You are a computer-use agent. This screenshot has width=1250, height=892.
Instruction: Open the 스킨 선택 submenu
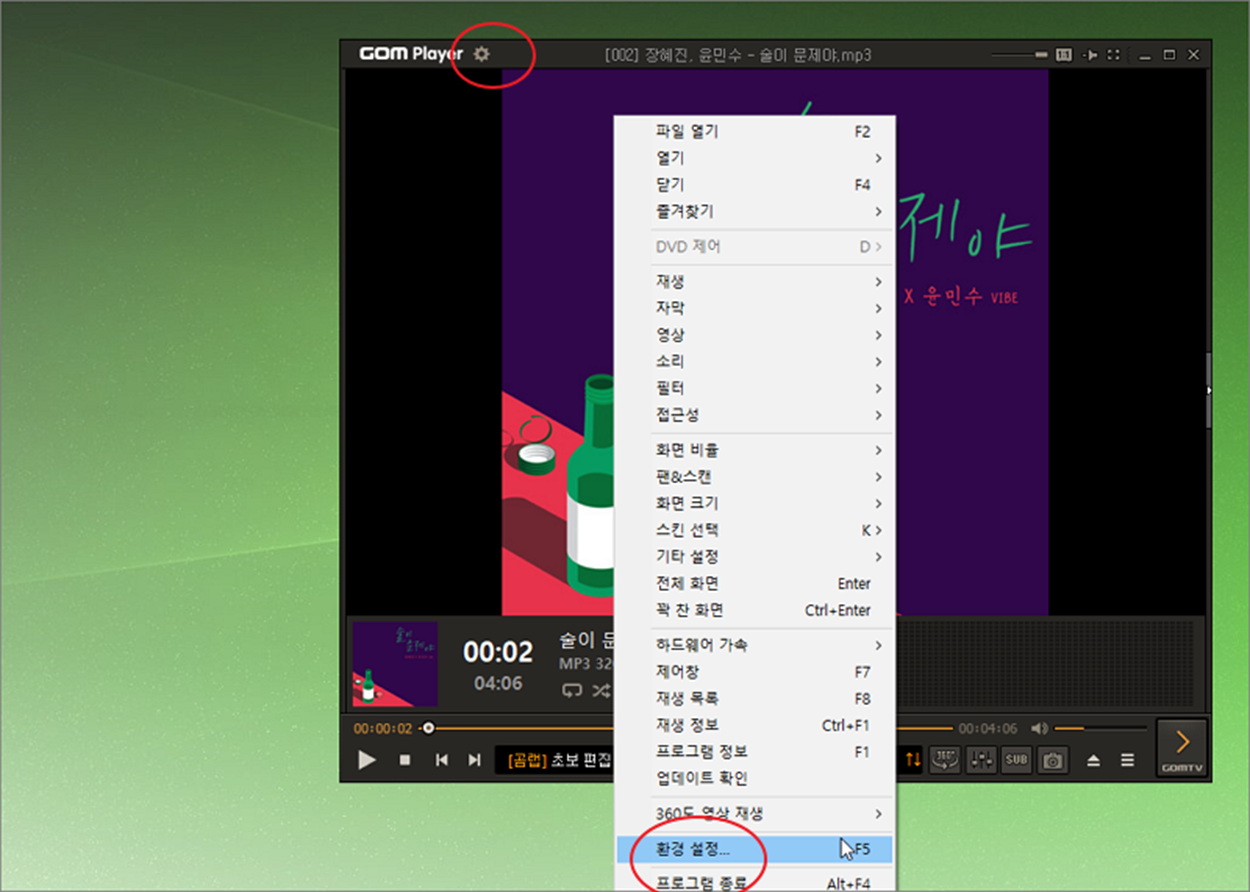754,530
